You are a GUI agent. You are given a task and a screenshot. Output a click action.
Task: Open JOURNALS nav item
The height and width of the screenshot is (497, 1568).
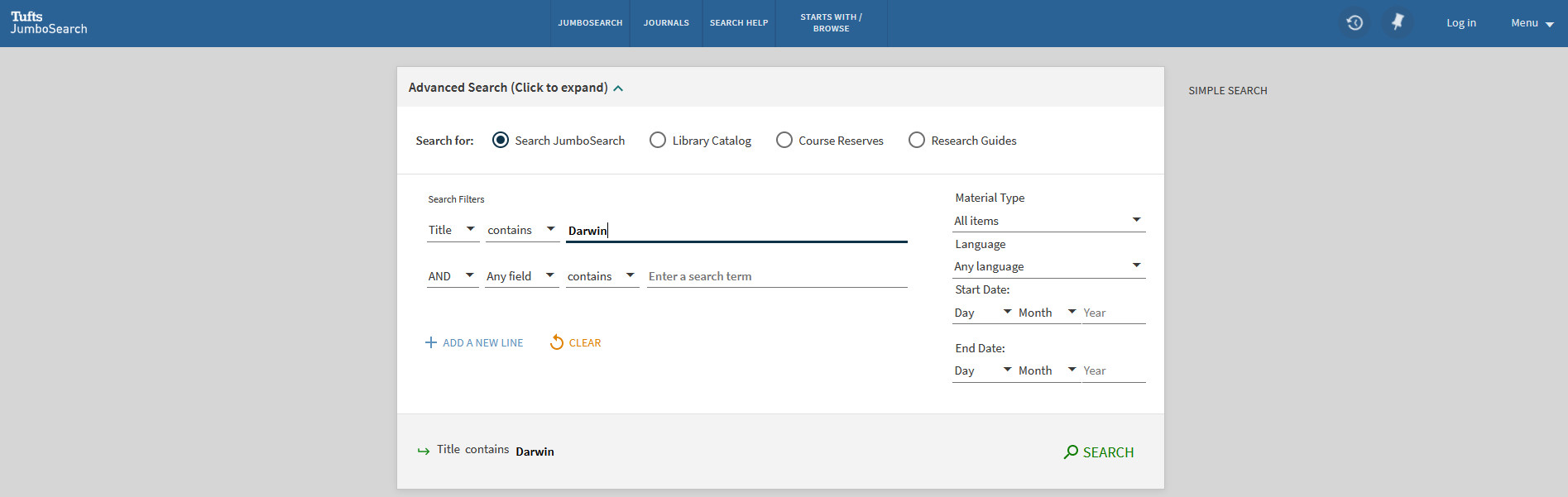[666, 23]
